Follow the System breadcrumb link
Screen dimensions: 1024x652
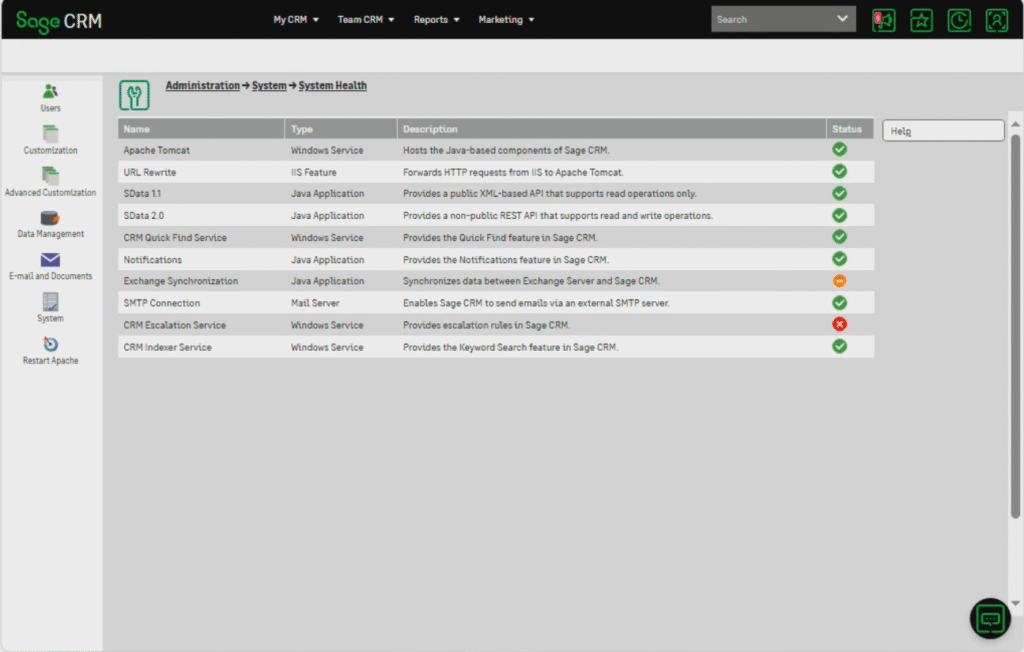coord(269,86)
